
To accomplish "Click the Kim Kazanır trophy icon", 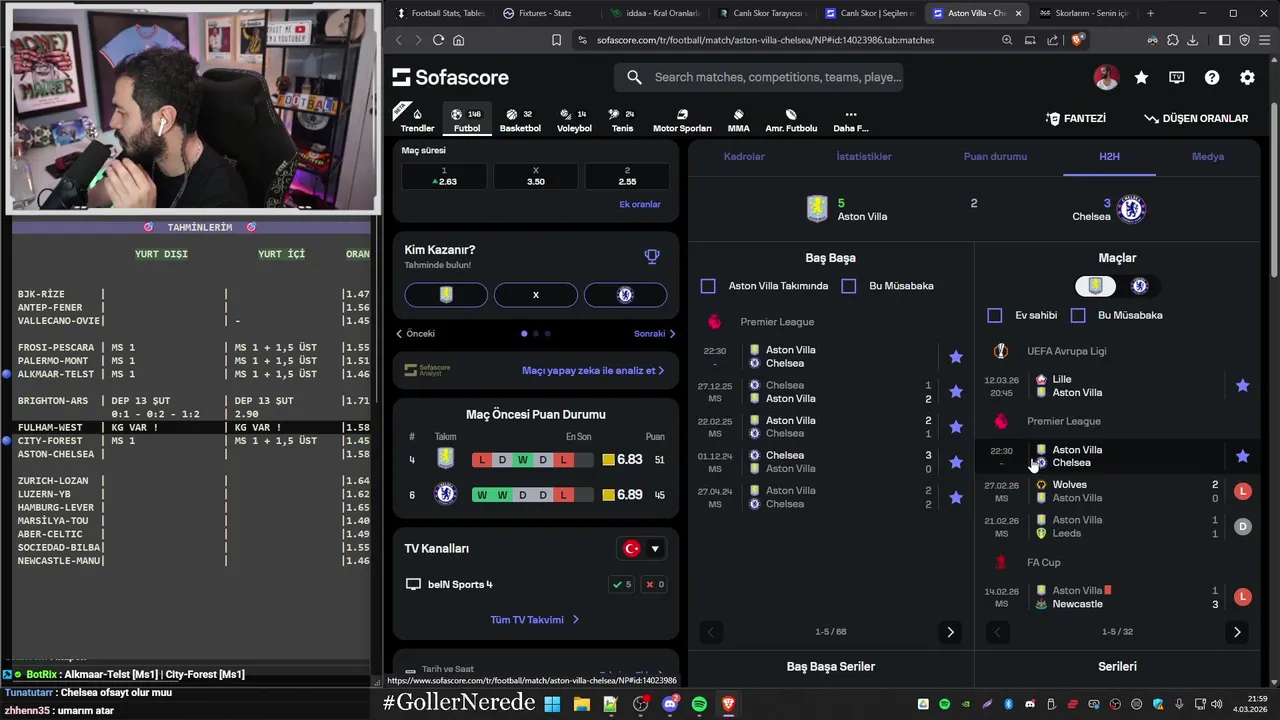I will point(652,257).
